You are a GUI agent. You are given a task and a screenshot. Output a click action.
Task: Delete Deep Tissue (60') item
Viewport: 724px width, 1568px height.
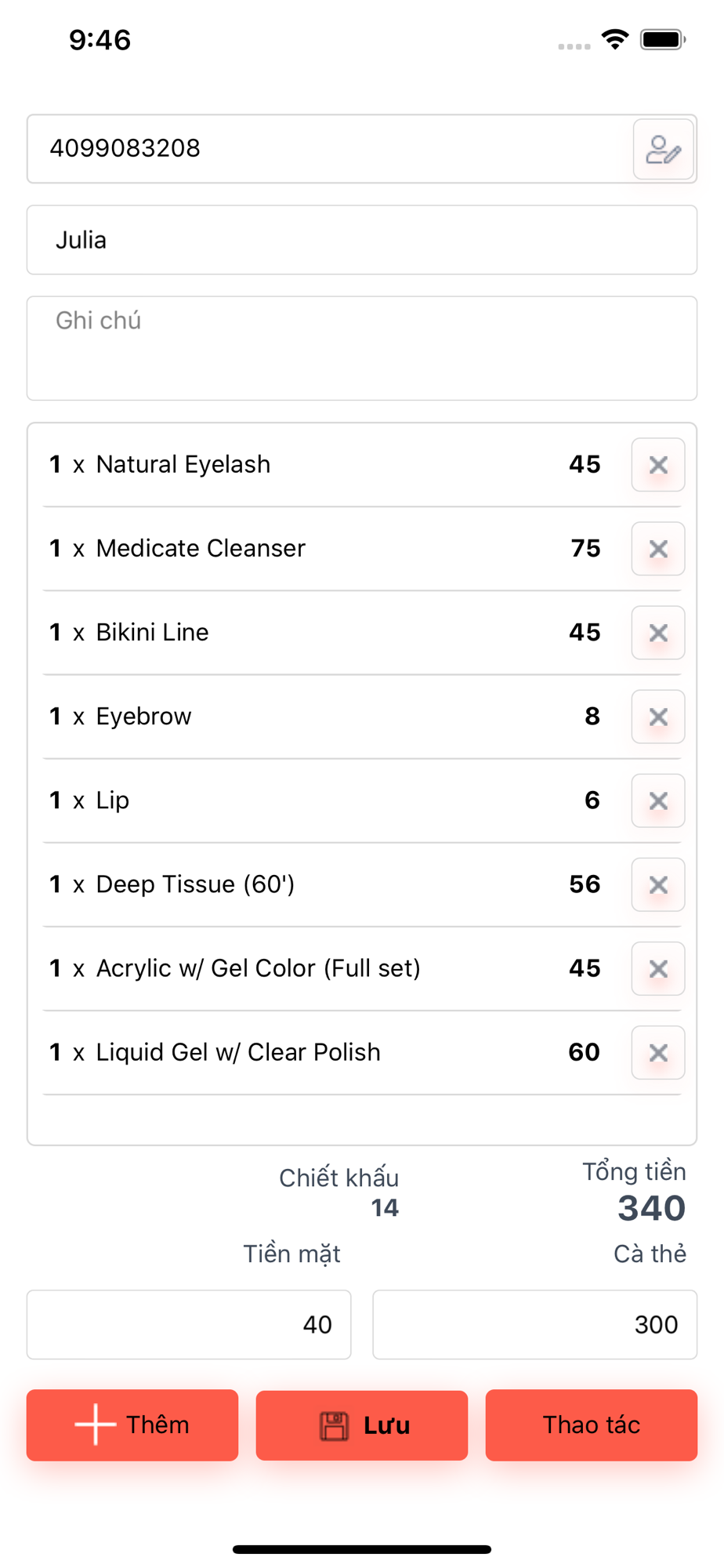[x=658, y=884]
